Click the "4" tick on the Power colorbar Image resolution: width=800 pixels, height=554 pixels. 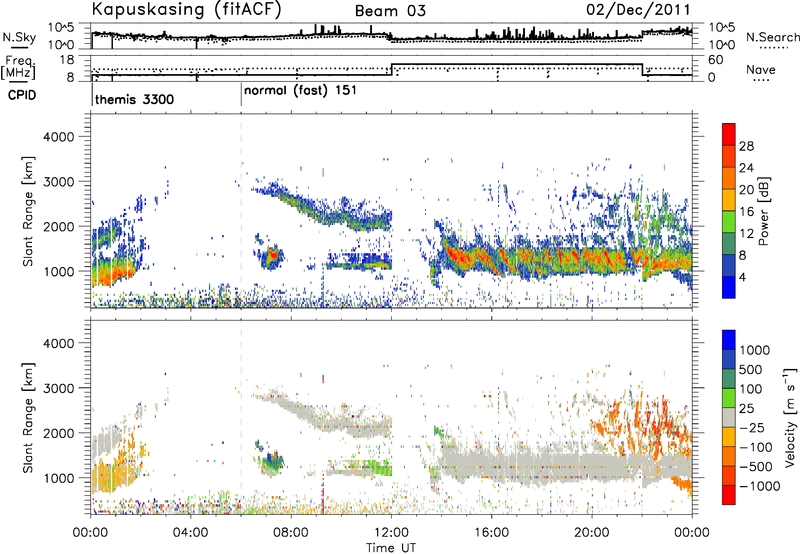[742, 278]
